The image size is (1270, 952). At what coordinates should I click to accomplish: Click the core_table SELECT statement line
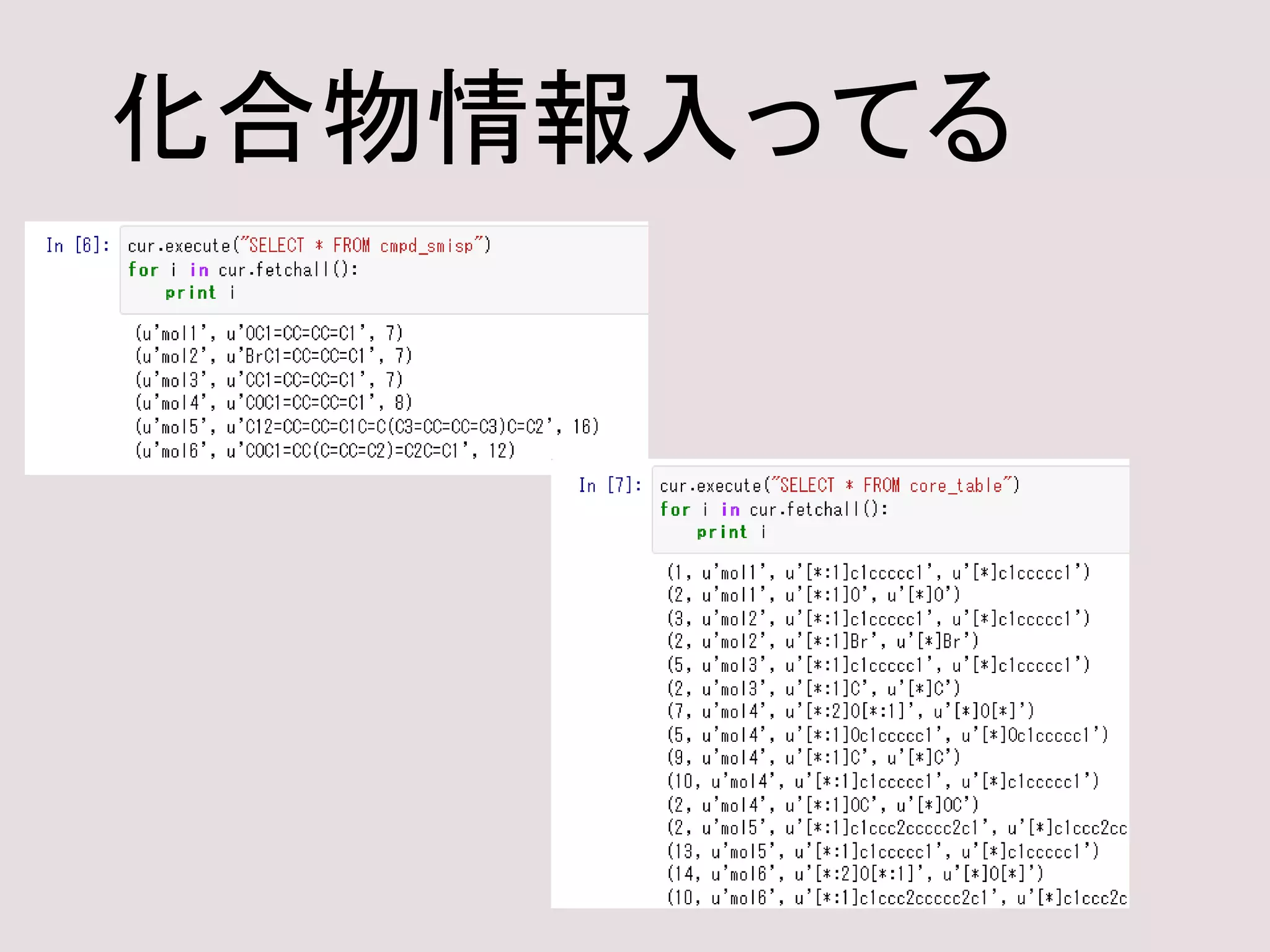click(x=840, y=485)
